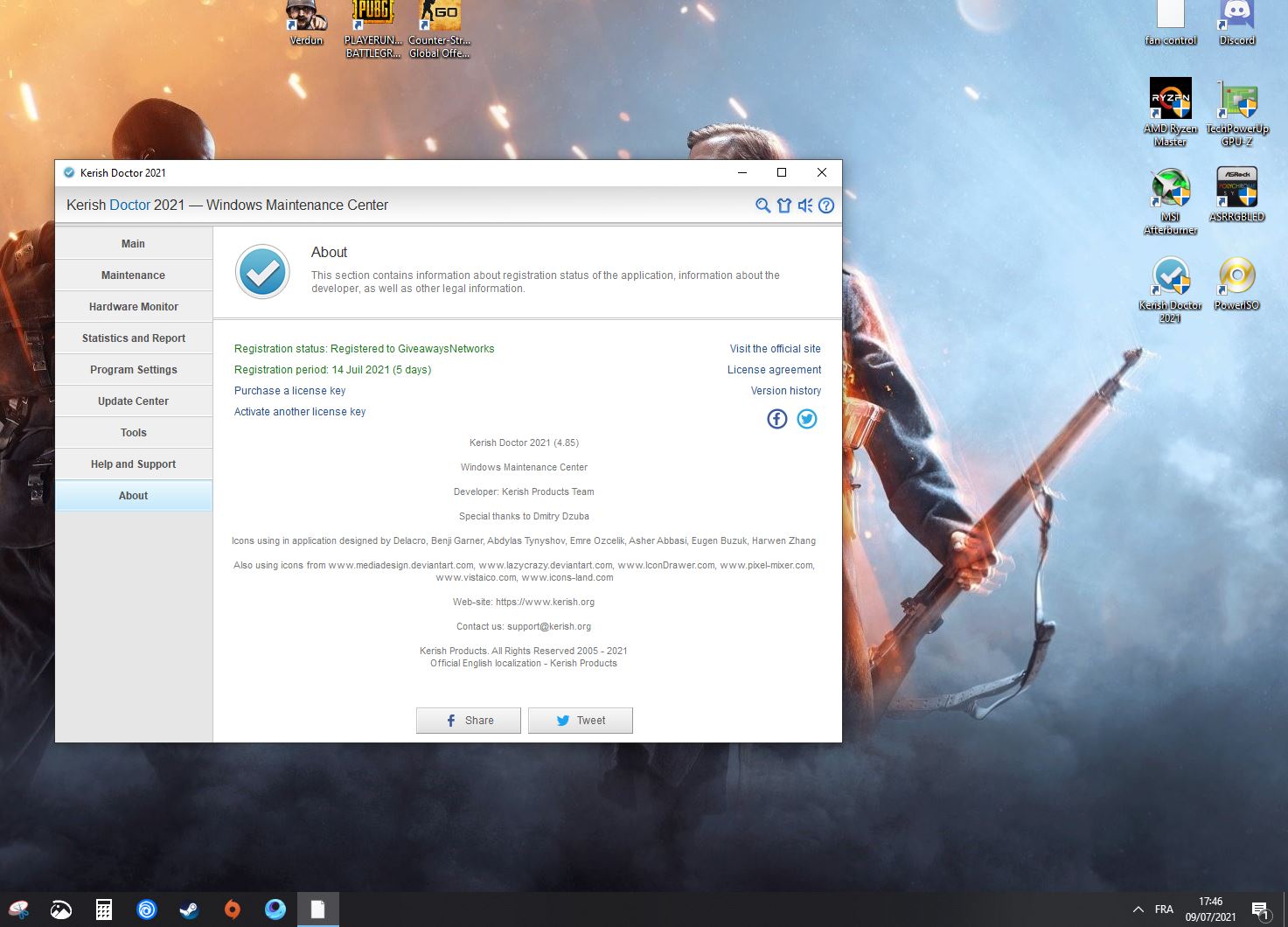
Task: Open Statistics and Report section
Action: tap(134, 338)
